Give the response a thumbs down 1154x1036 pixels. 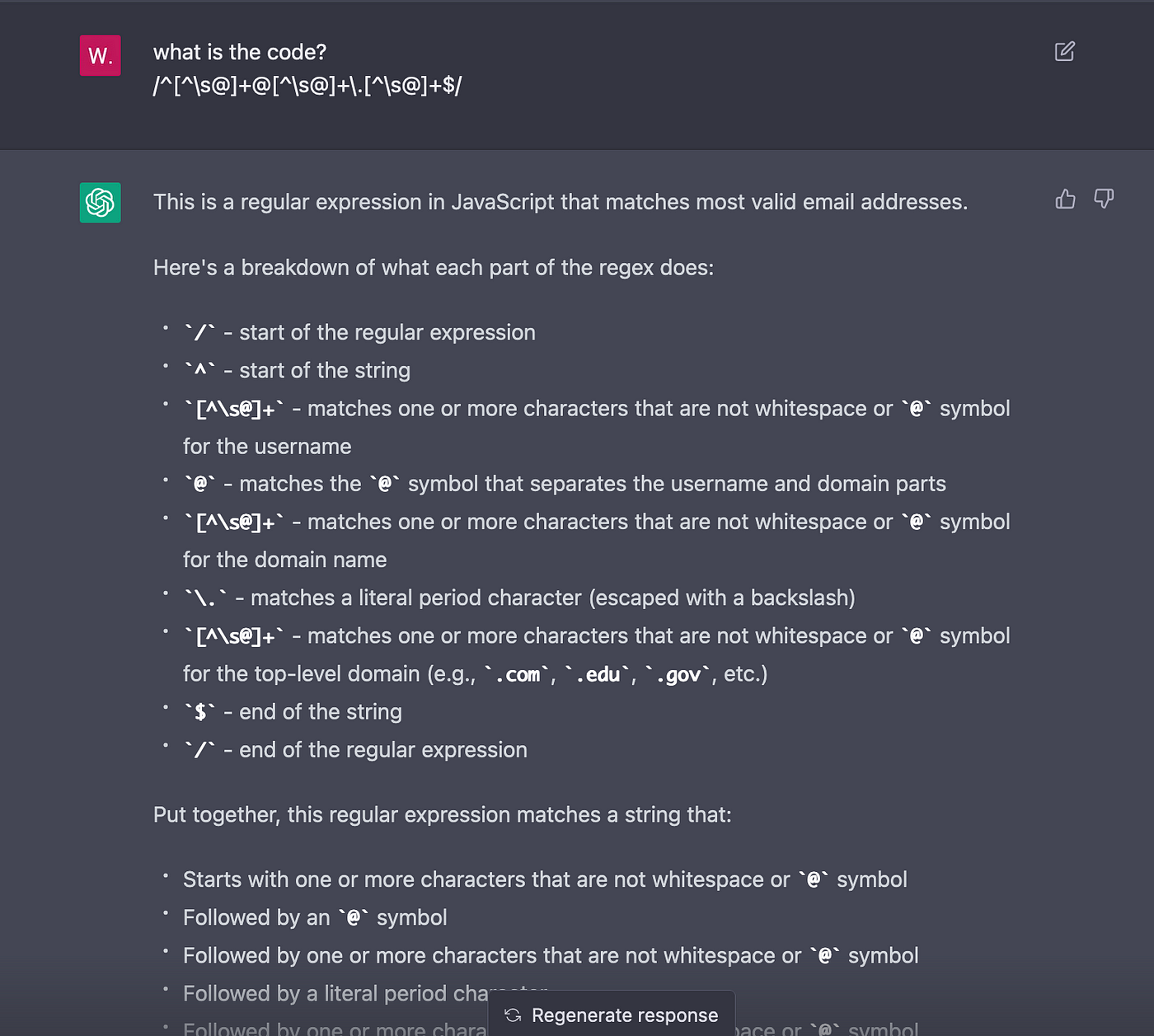pyautogui.click(x=1104, y=199)
